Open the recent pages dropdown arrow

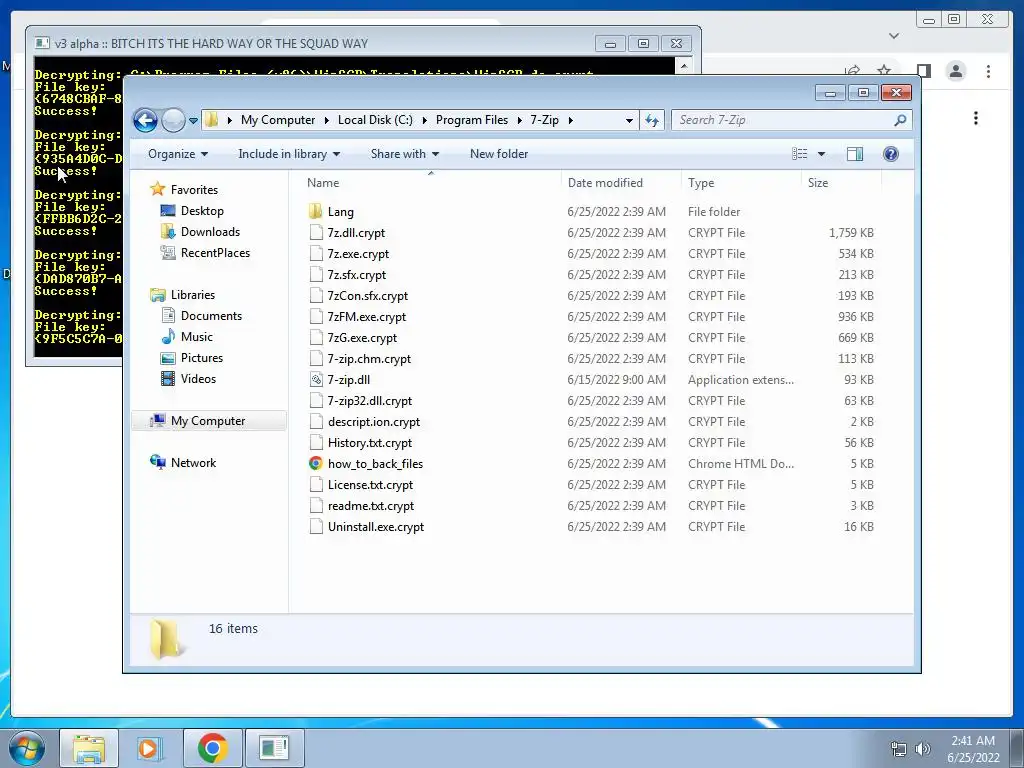(193, 120)
